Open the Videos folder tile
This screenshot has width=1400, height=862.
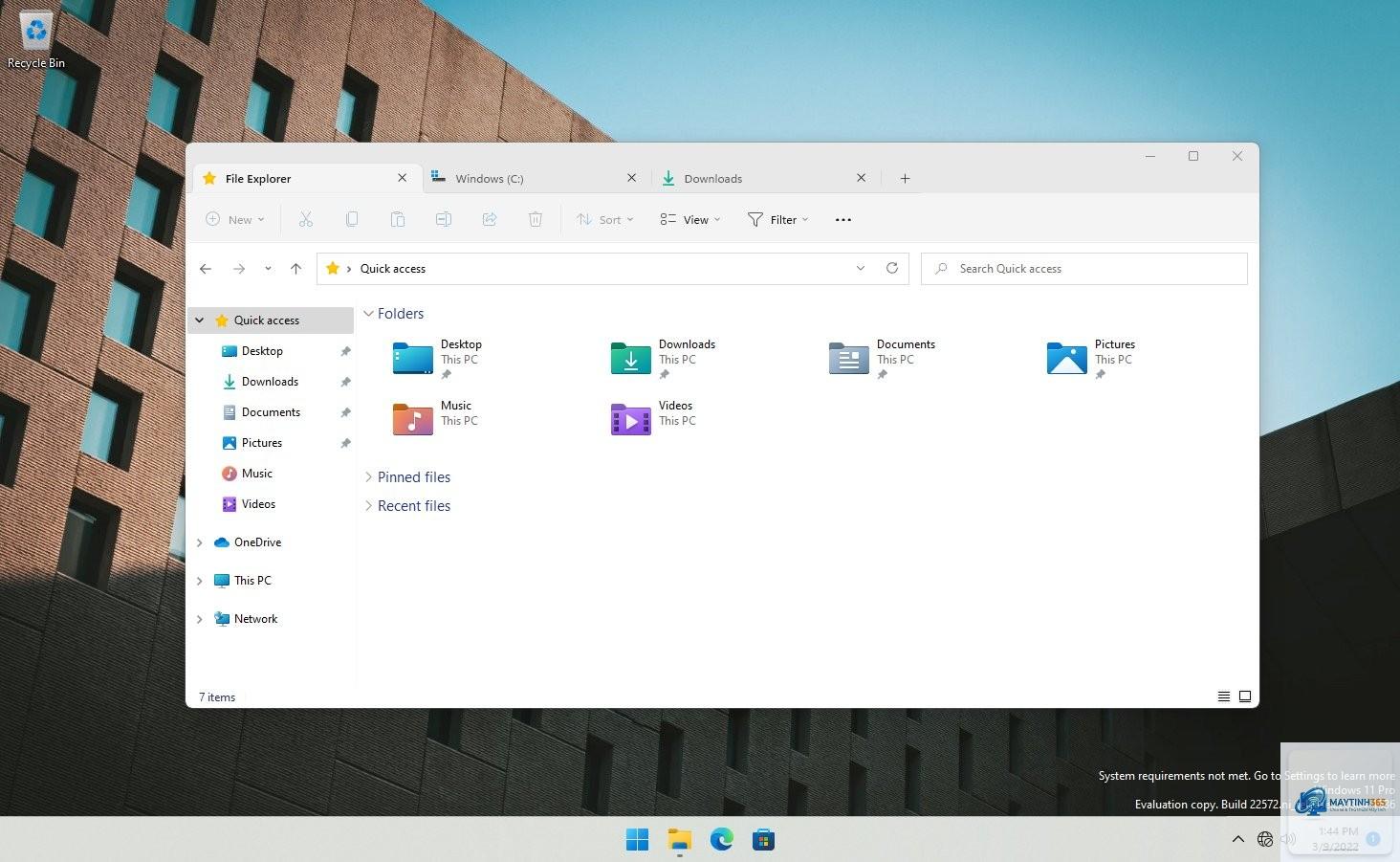click(654, 417)
